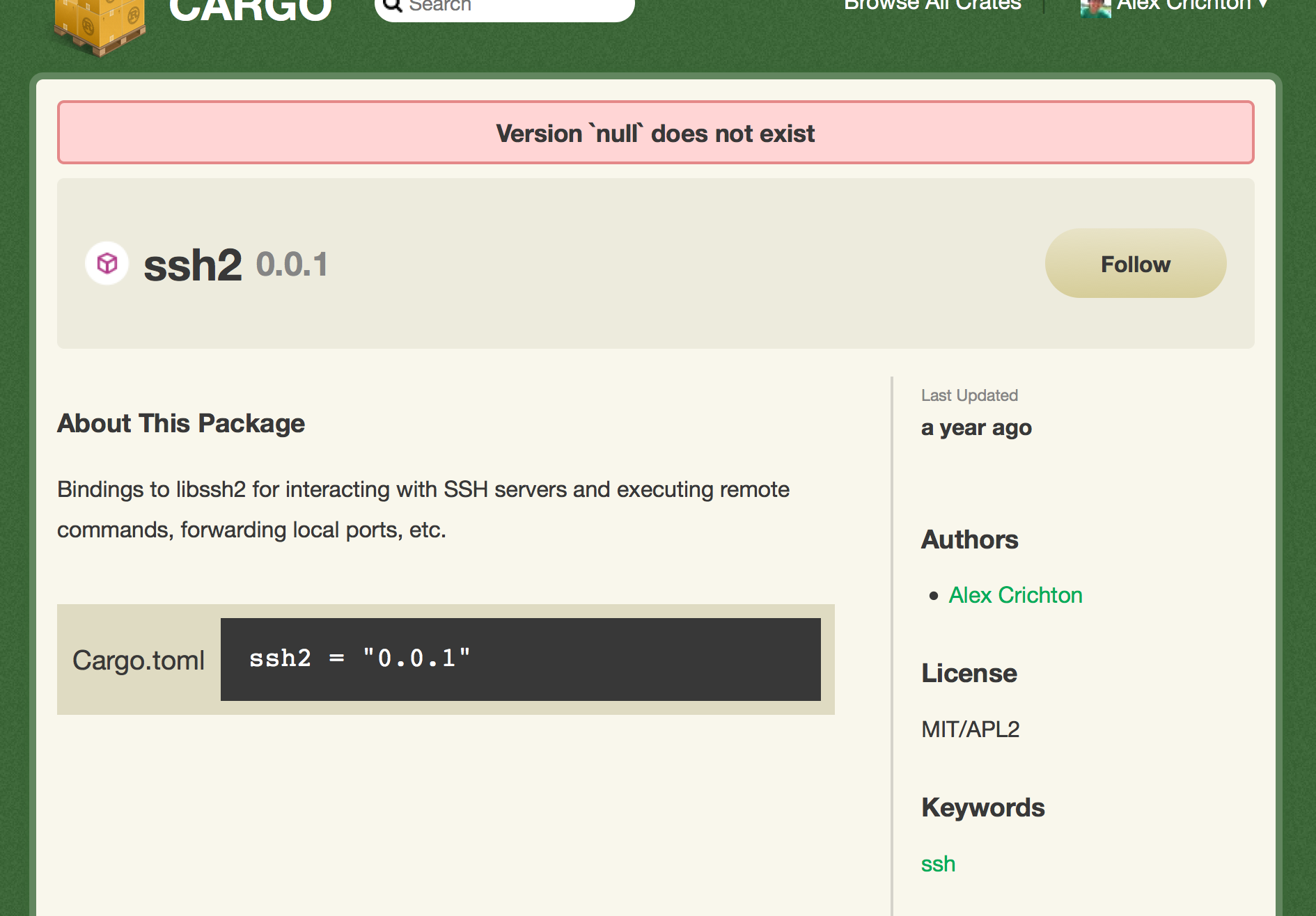This screenshot has width=1316, height=916.
Task: Click the 0.0.1 version number beside ssh2
Action: pos(292,264)
